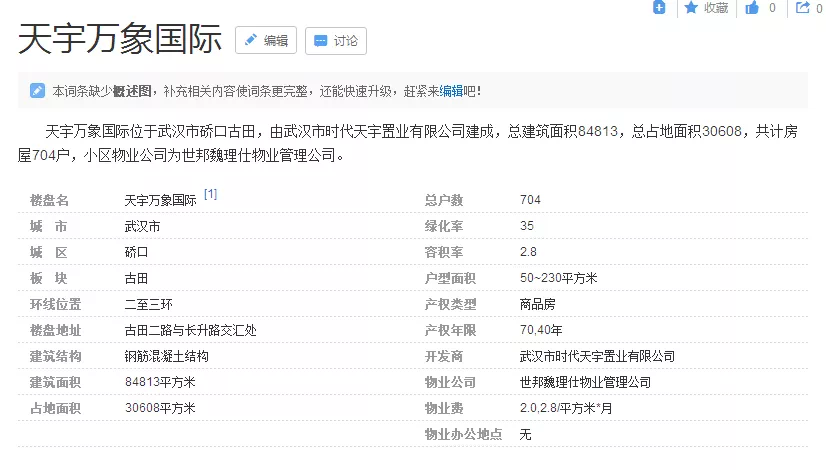Click 70,40年 property term value
This screenshot has width=826, height=470.
541,330
